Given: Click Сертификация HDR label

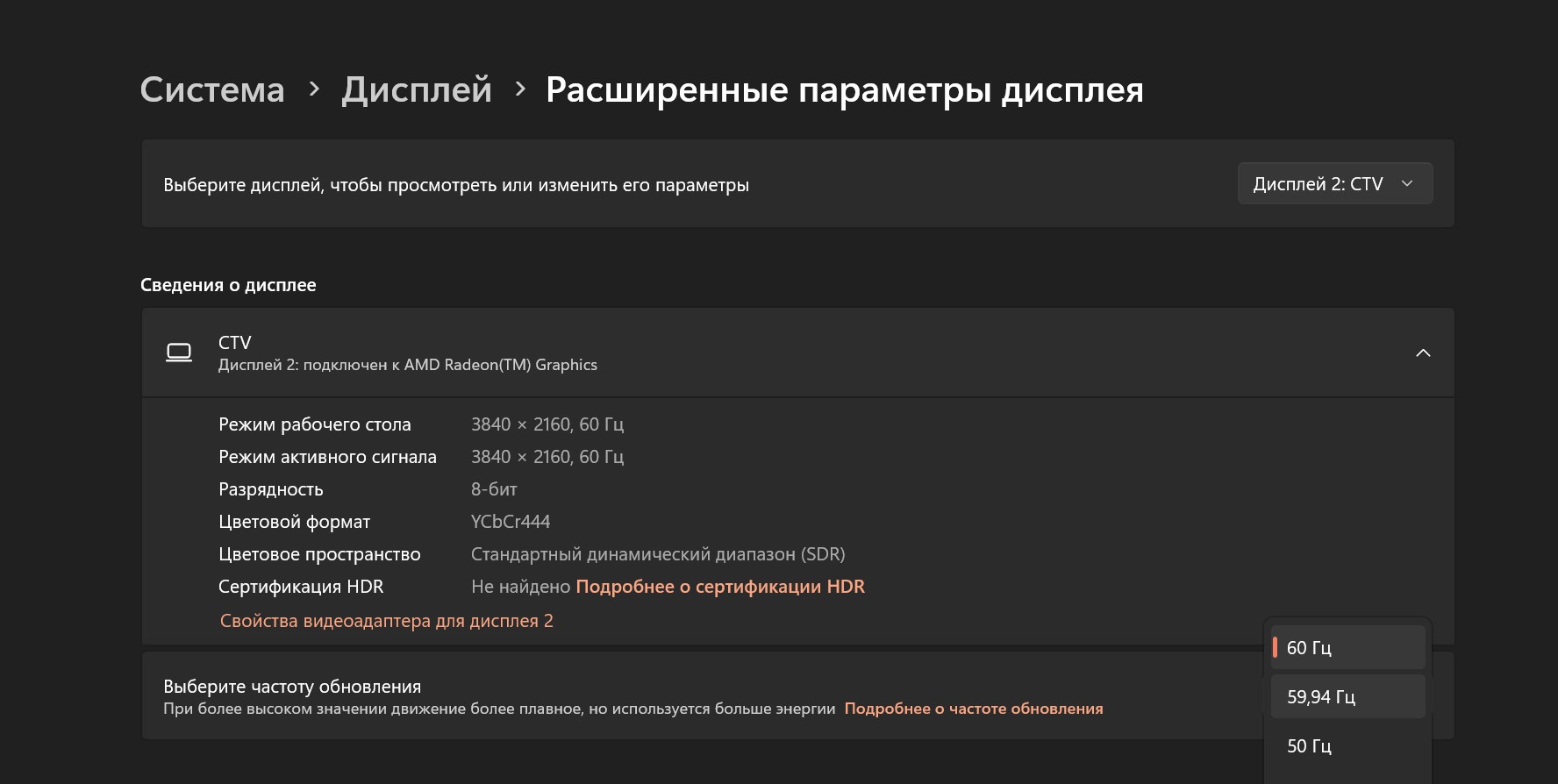Looking at the screenshot, I should [301, 587].
